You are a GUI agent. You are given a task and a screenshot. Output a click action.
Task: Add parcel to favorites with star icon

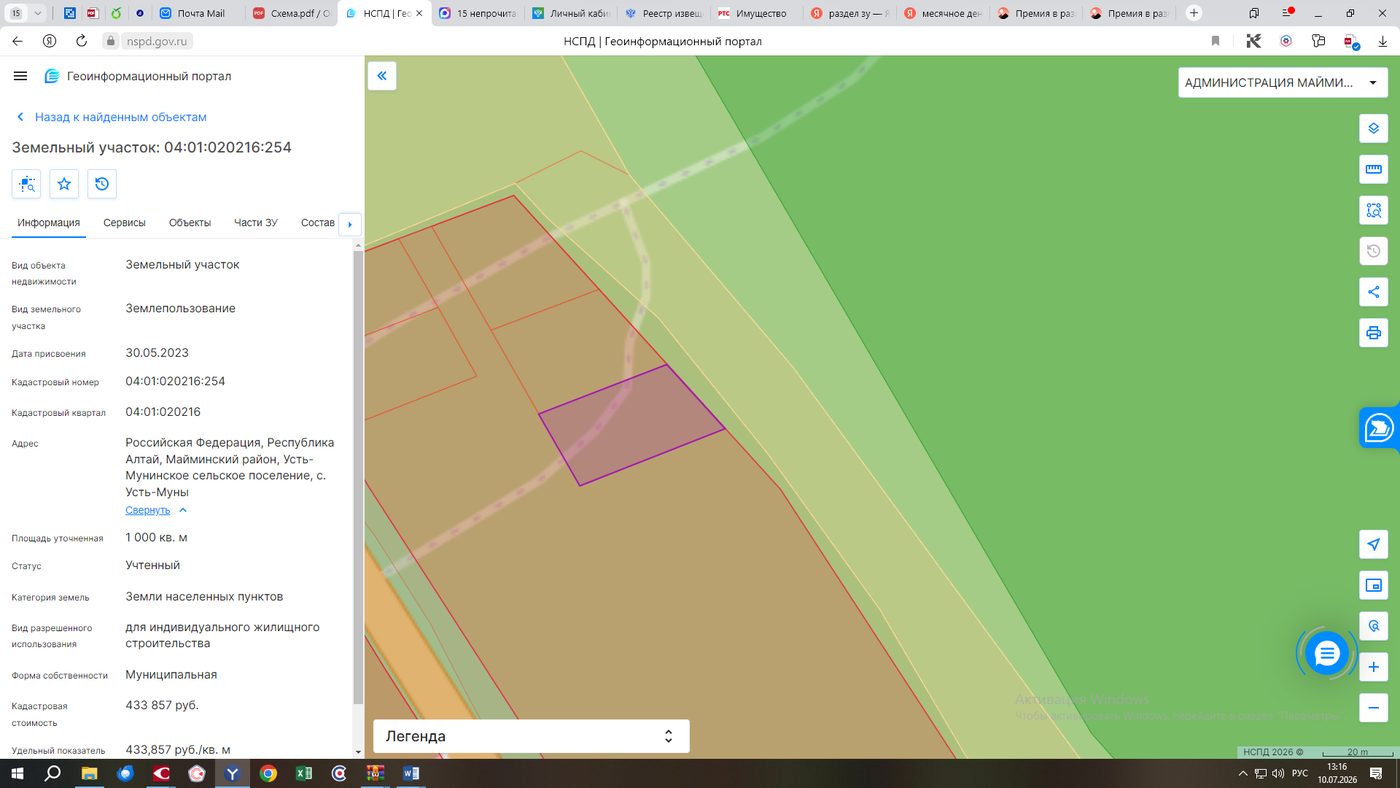point(64,184)
